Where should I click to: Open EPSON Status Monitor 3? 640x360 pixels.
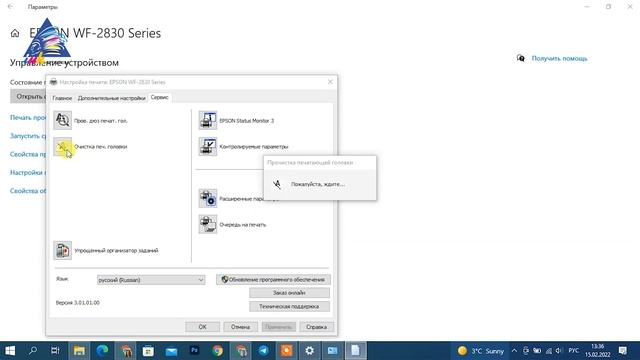[x=208, y=120]
